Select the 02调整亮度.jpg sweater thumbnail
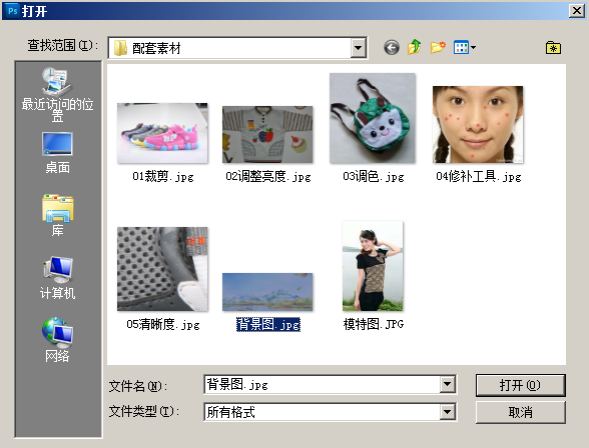 (267, 134)
